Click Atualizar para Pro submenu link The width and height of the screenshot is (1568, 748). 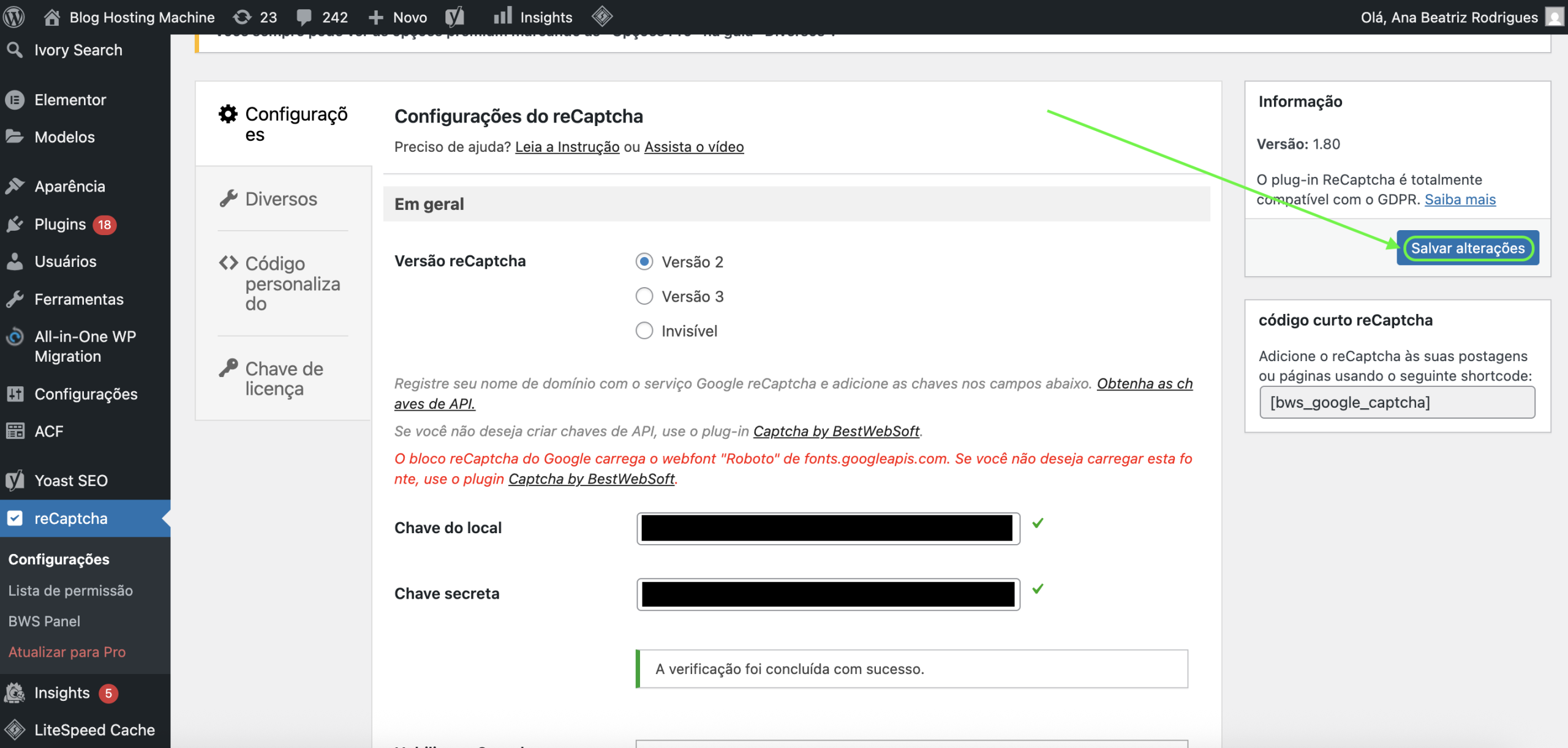pos(67,652)
